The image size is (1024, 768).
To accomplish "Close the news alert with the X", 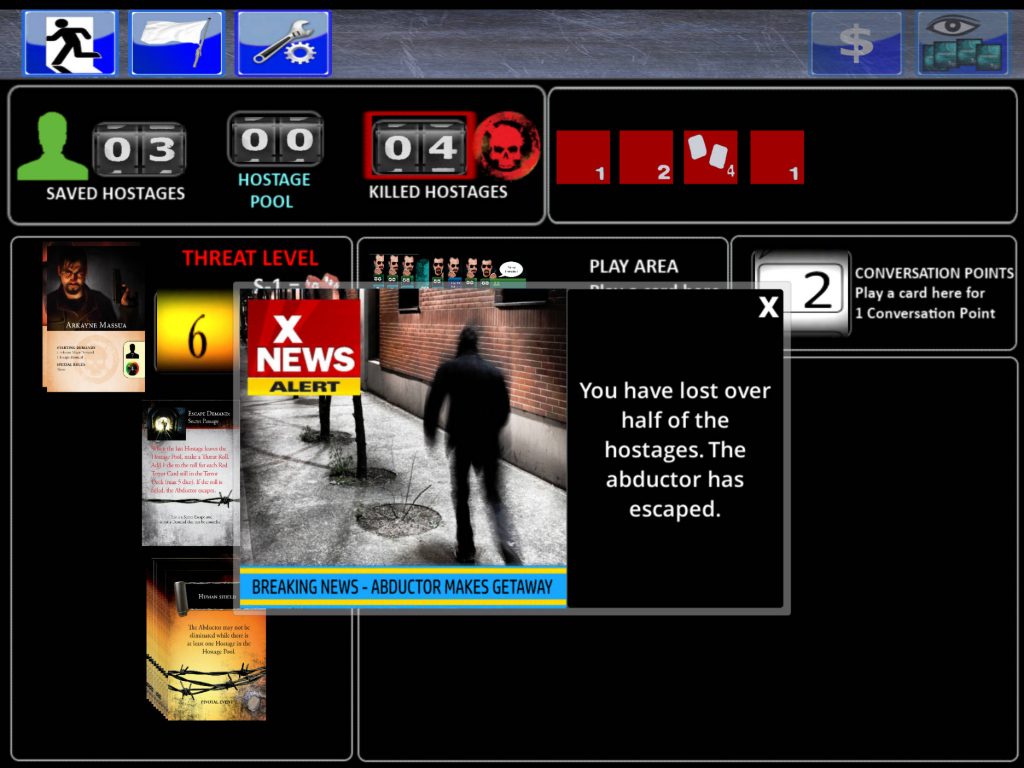I will [769, 306].
